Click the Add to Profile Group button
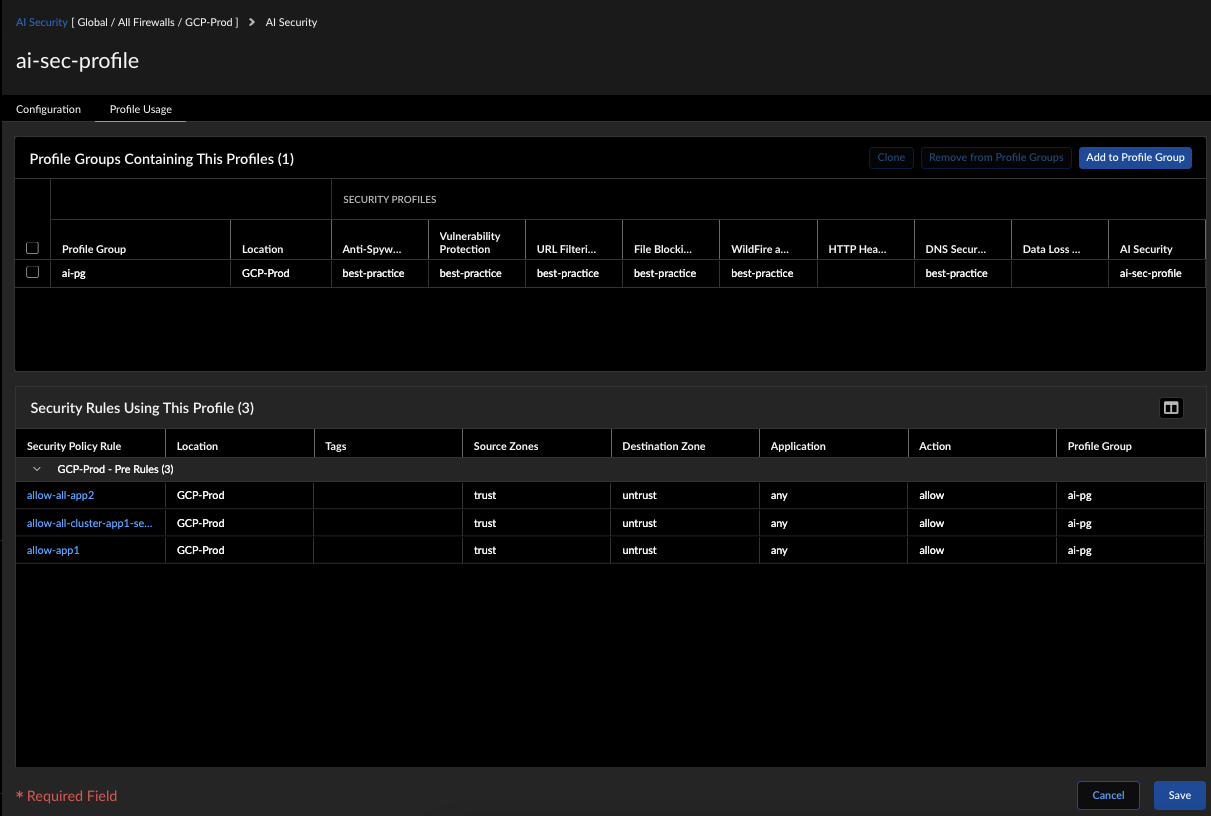Screen dimensions: 1211x816 click(1135, 158)
